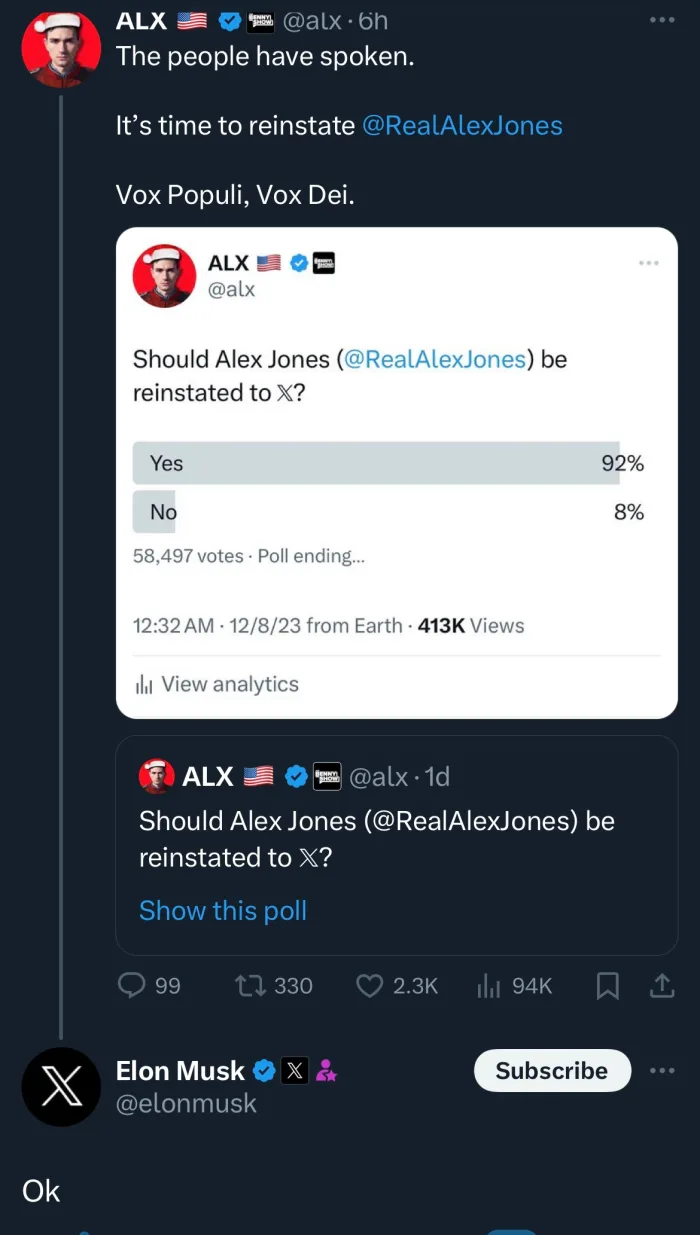Open Elon Musk's X logo avatar
This screenshot has width=700, height=1235.
pyautogui.click(x=61, y=1087)
